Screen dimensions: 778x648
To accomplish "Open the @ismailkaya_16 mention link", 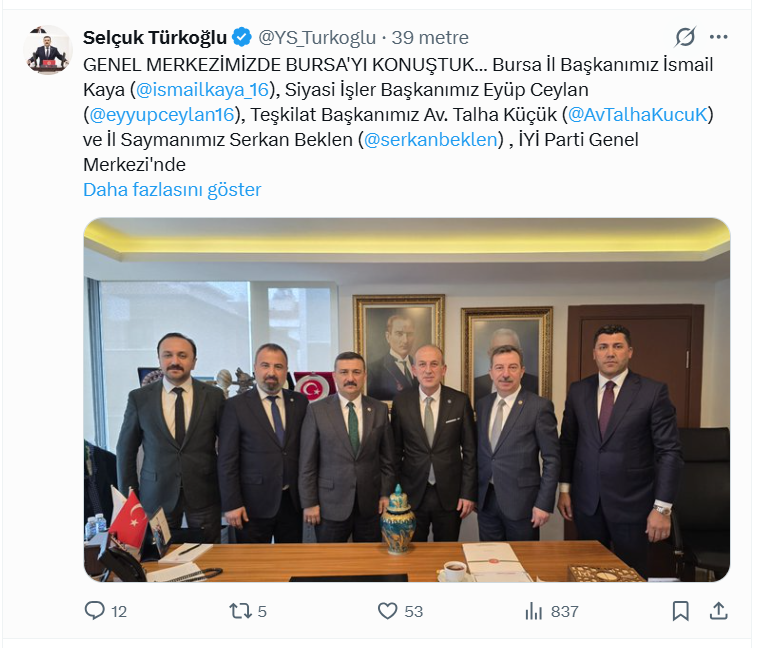I will click(202, 89).
